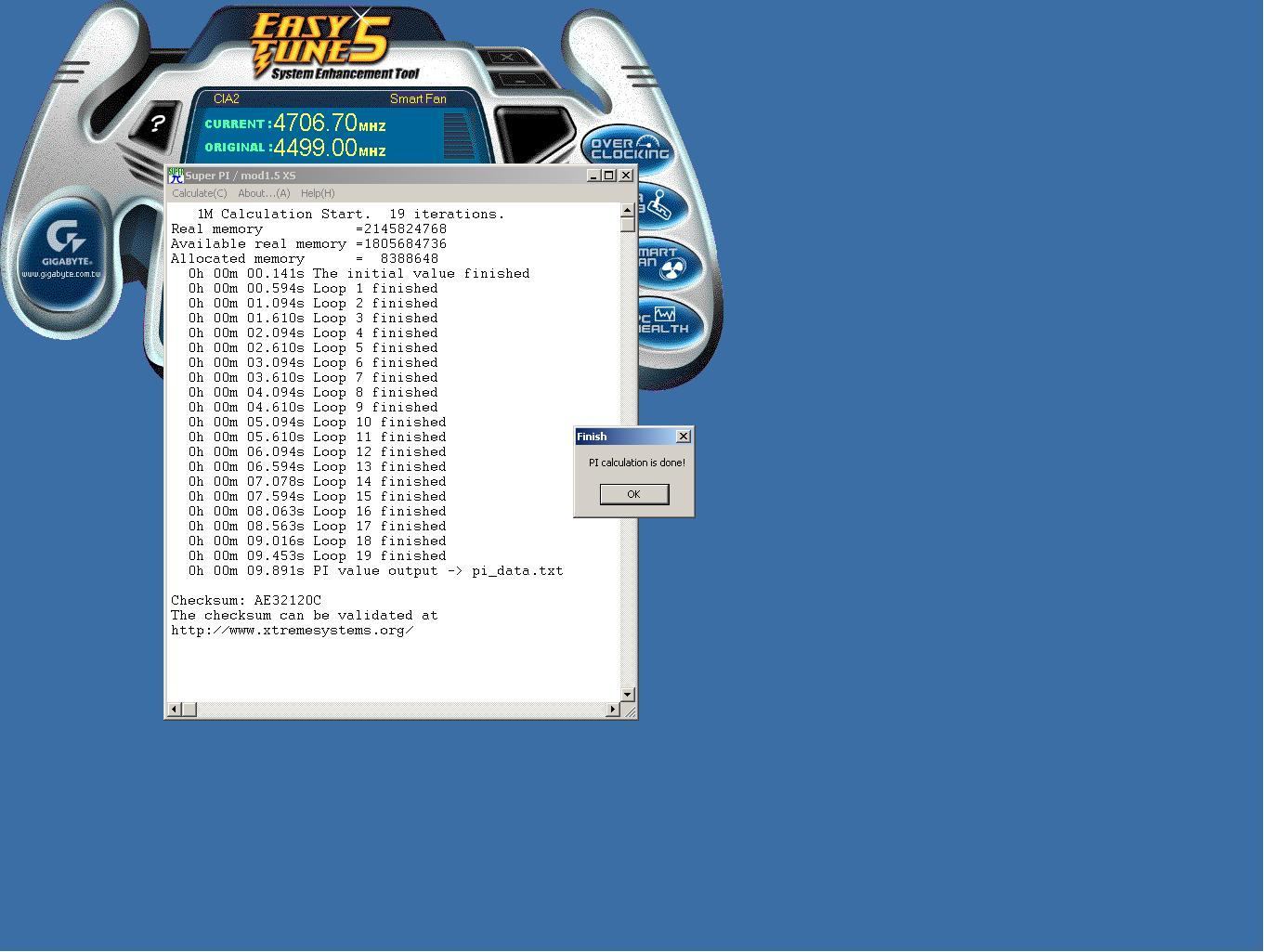Click the 'Real memory =2145824768' line
The height and width of the screenshot is (952, 1264).
309,229
